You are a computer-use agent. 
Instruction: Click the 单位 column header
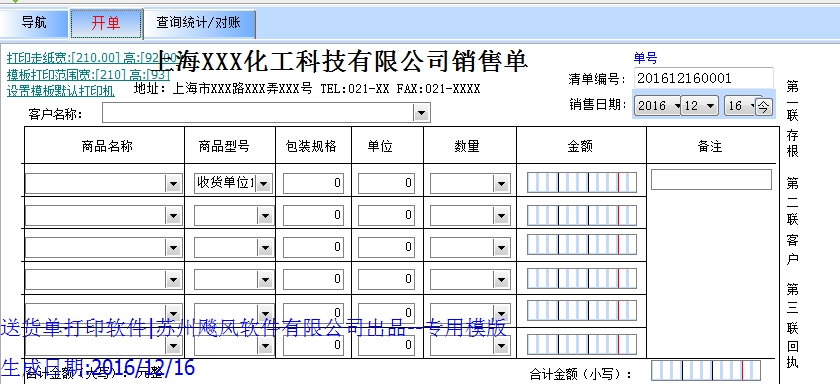(x=380, y=146)
